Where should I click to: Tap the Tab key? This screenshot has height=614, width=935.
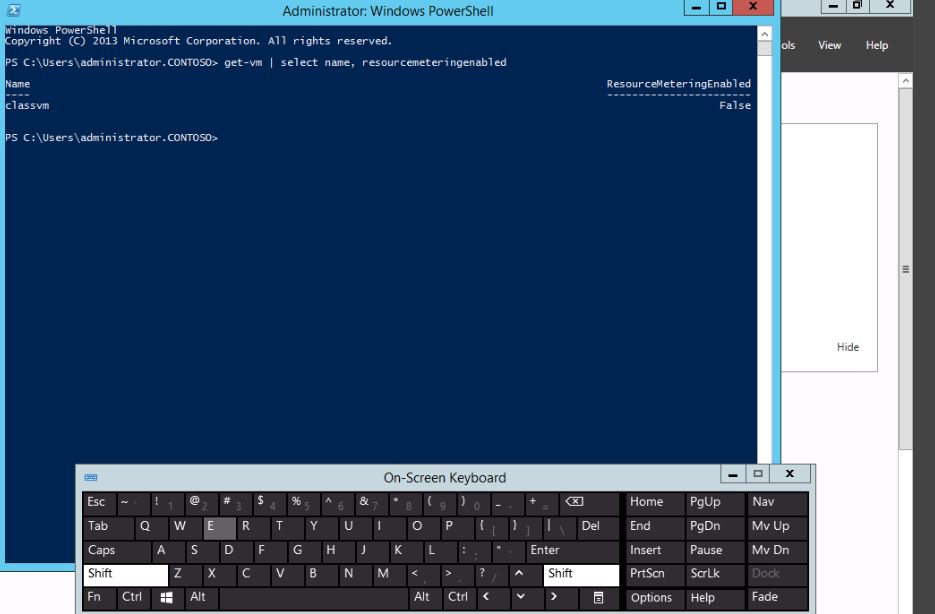point(108,526)
